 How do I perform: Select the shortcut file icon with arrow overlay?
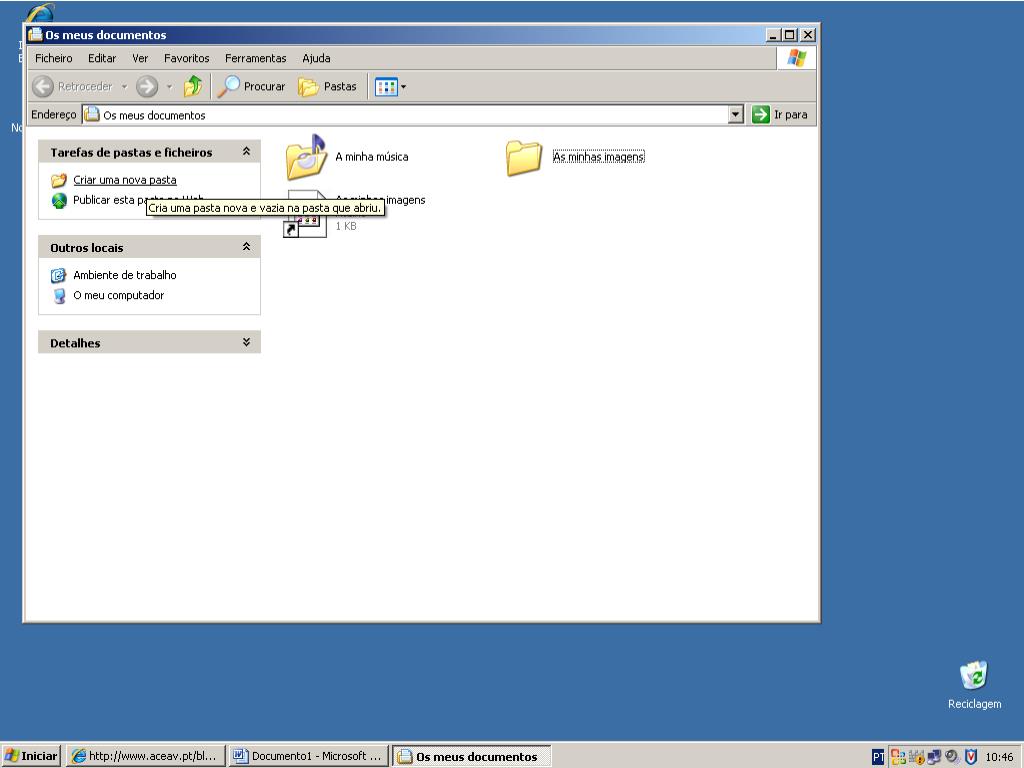(x=305, y=214)
